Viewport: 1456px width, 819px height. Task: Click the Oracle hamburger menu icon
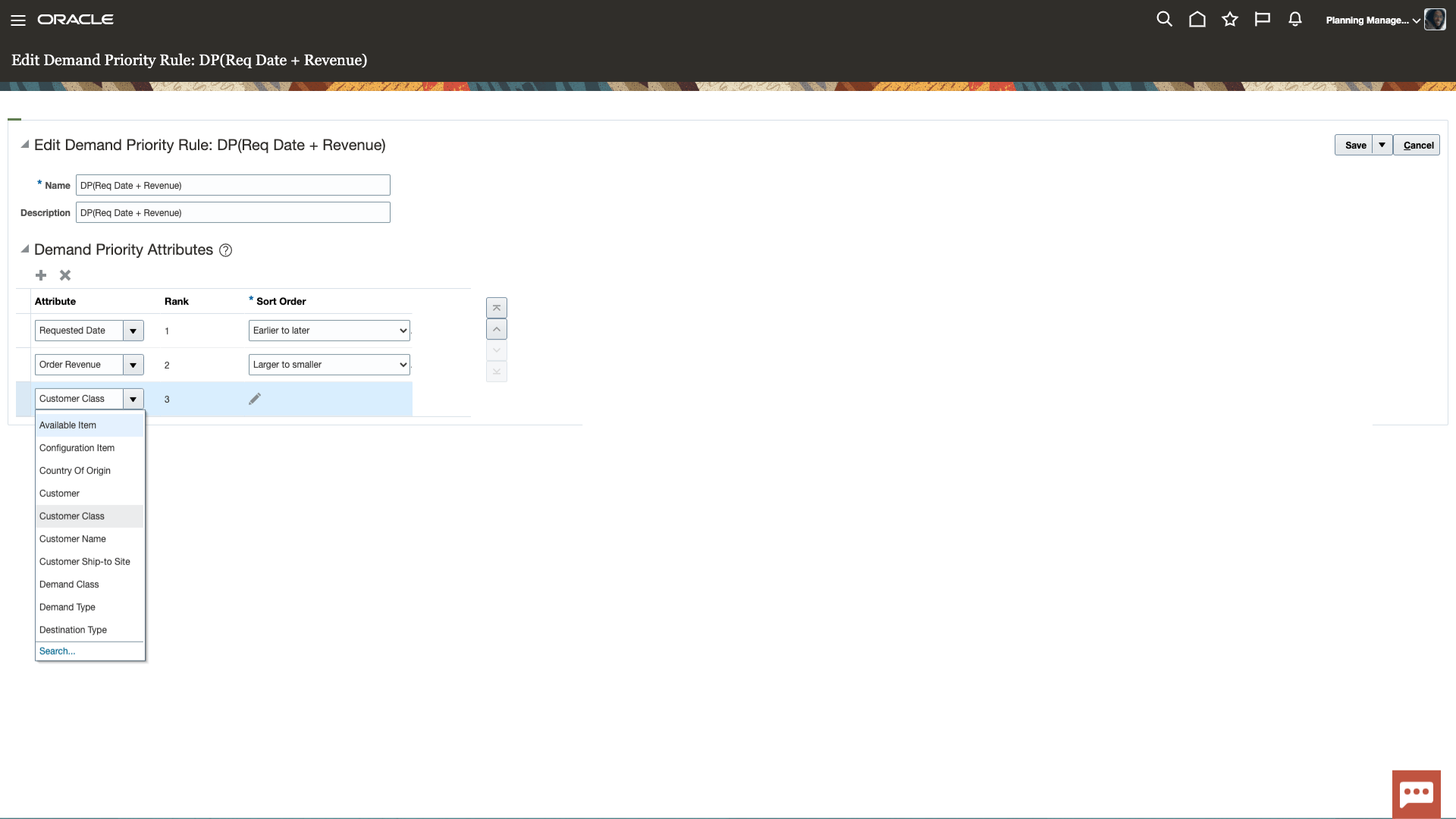pyautogui.click(x=18, y=19)
